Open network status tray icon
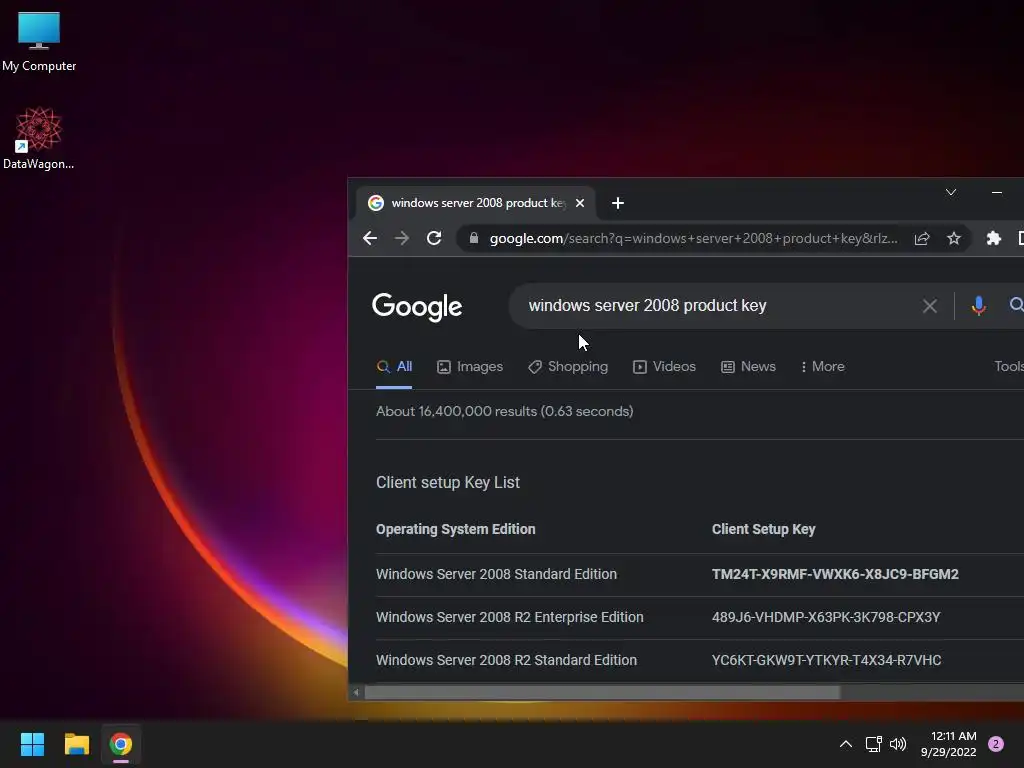 (873, 744)
